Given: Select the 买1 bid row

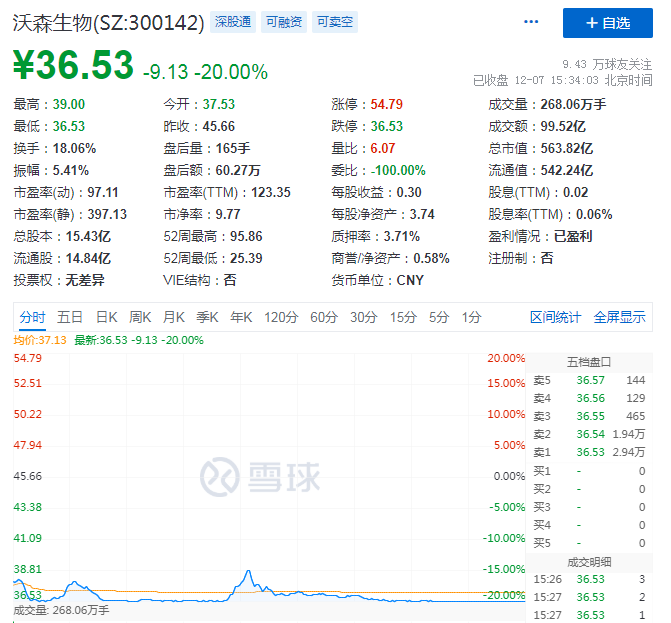Looking at the screenshot, I should pos(589,471).
